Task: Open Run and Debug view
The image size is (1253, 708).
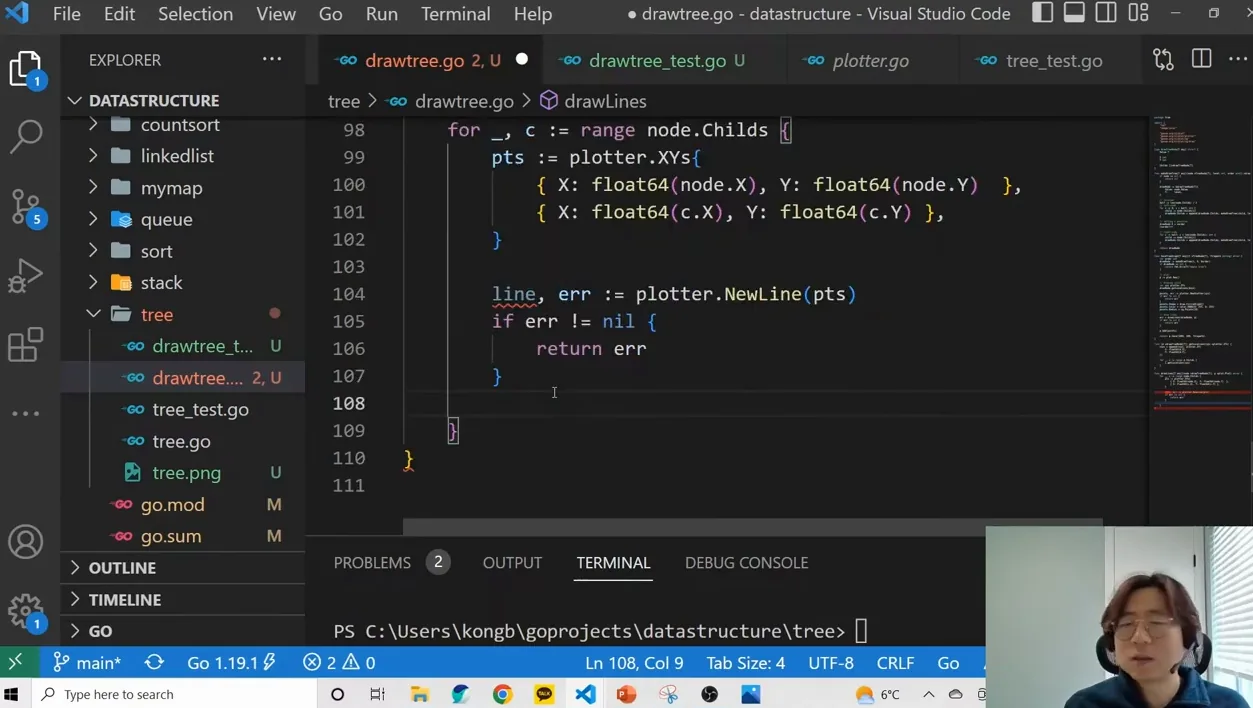Action: (x=26, y=275)
